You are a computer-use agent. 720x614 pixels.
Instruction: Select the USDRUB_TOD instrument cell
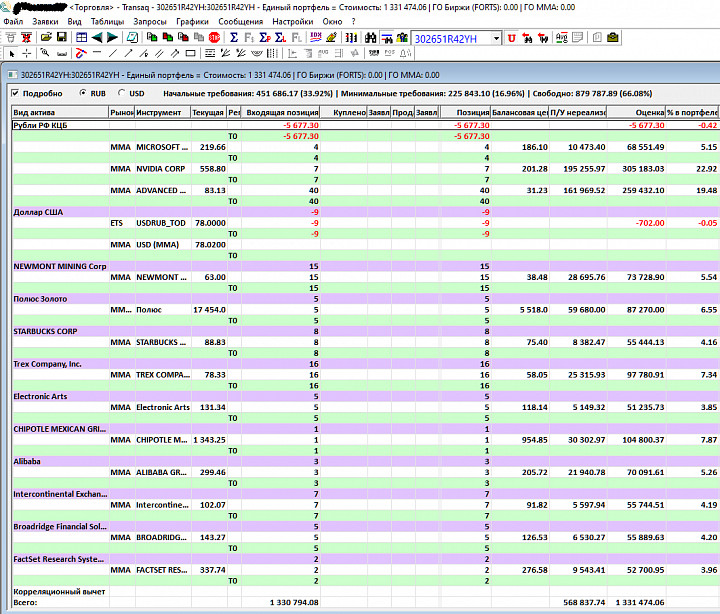pos(163,223)
